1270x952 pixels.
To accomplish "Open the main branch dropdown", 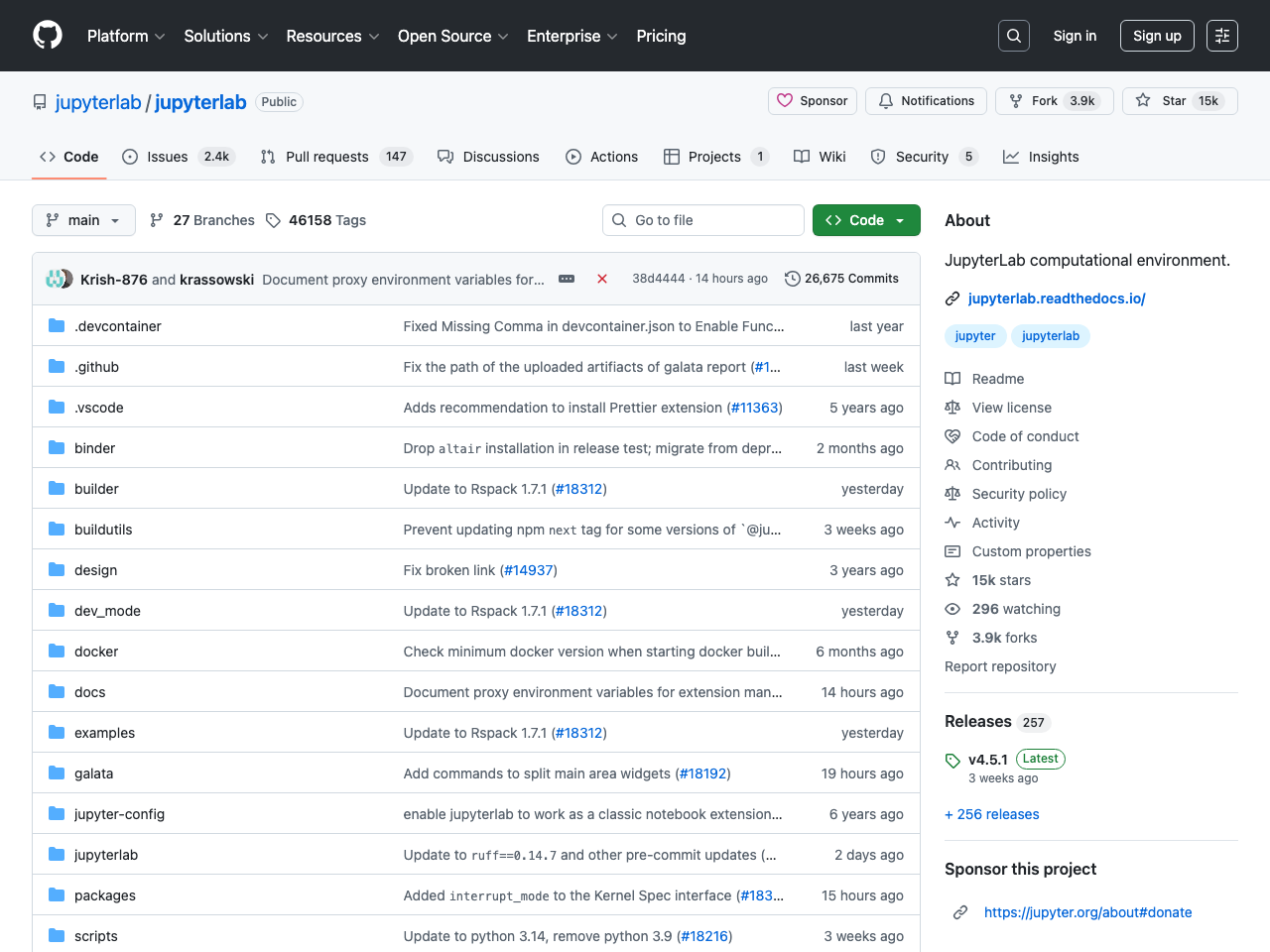I will pyautogui.click(x=83, y=220).
